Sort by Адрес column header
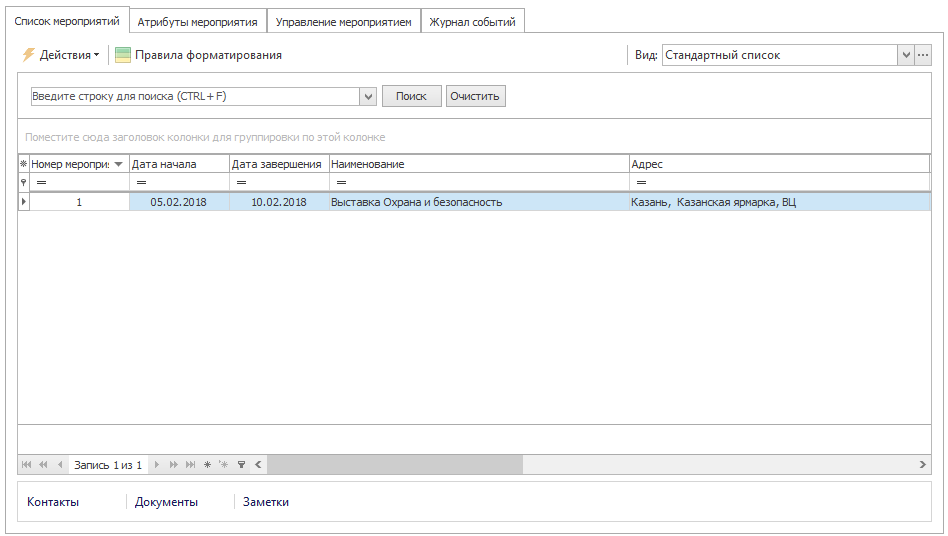 (779, 164)
